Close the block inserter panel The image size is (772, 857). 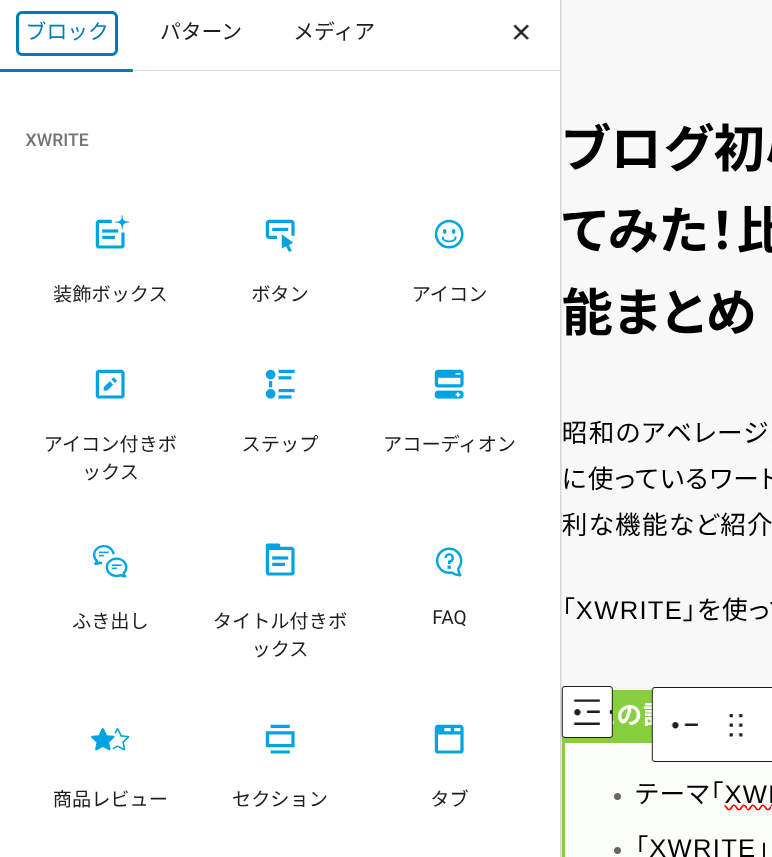(x=521, y=33)
